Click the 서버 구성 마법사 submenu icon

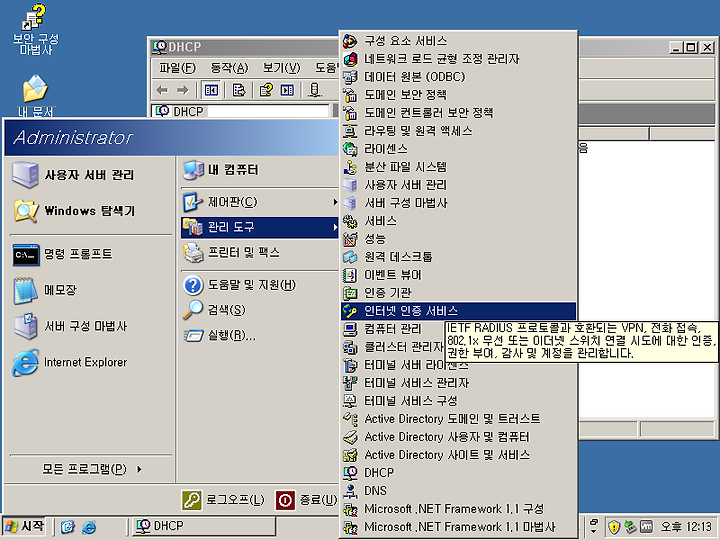(x=350, y=203)
